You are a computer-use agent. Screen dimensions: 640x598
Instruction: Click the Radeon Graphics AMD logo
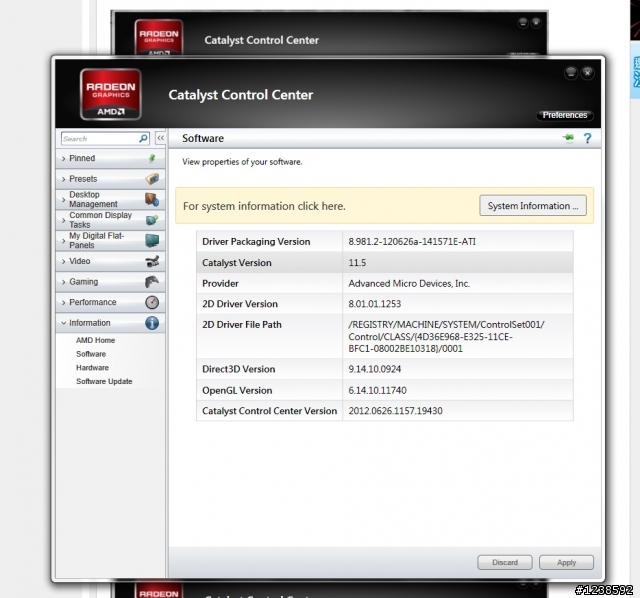pyautogui.click(x=111, y=94)
